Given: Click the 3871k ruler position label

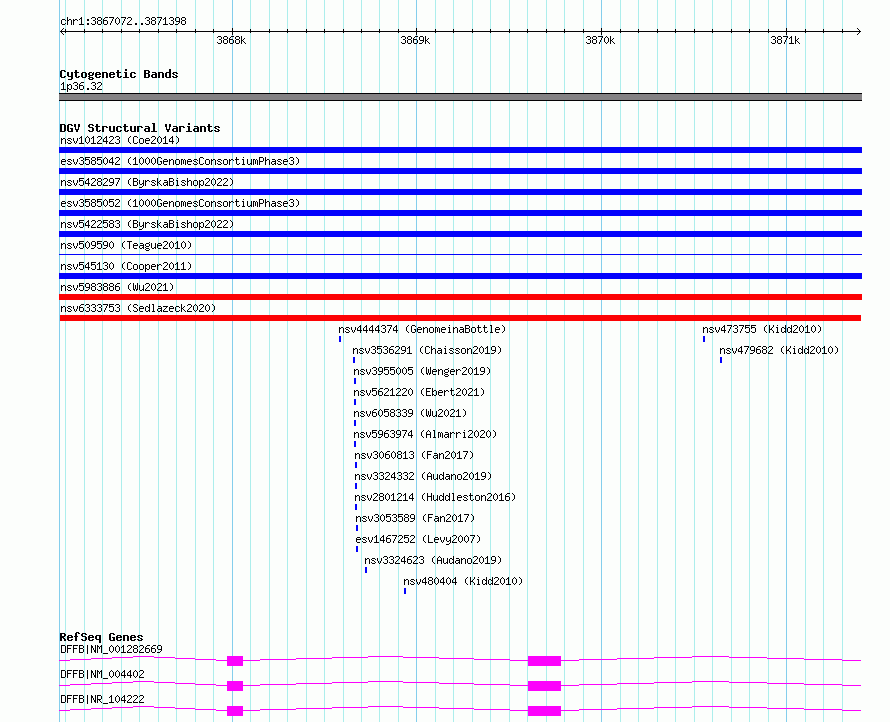Looking at the screenshot, I should (x=785, y=40).
